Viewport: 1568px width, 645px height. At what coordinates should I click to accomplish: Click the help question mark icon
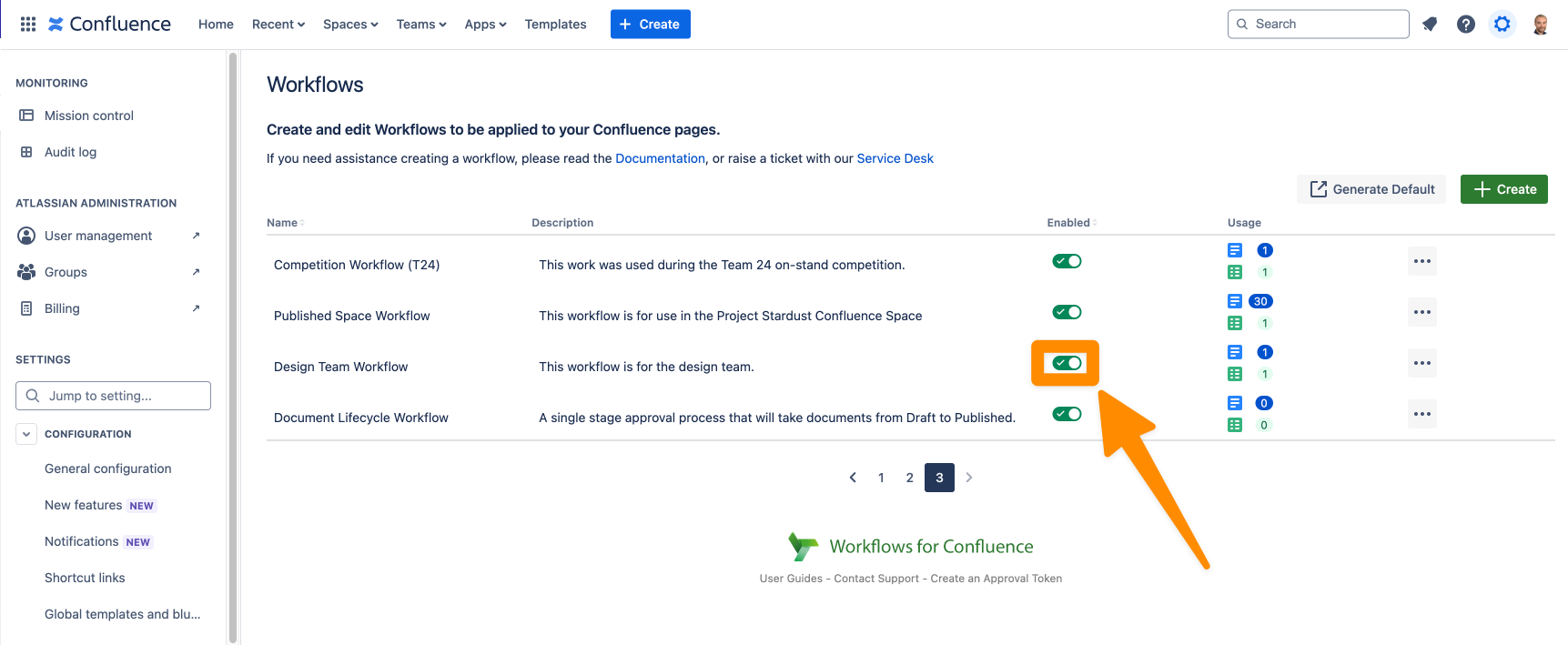coord(1465,25)
